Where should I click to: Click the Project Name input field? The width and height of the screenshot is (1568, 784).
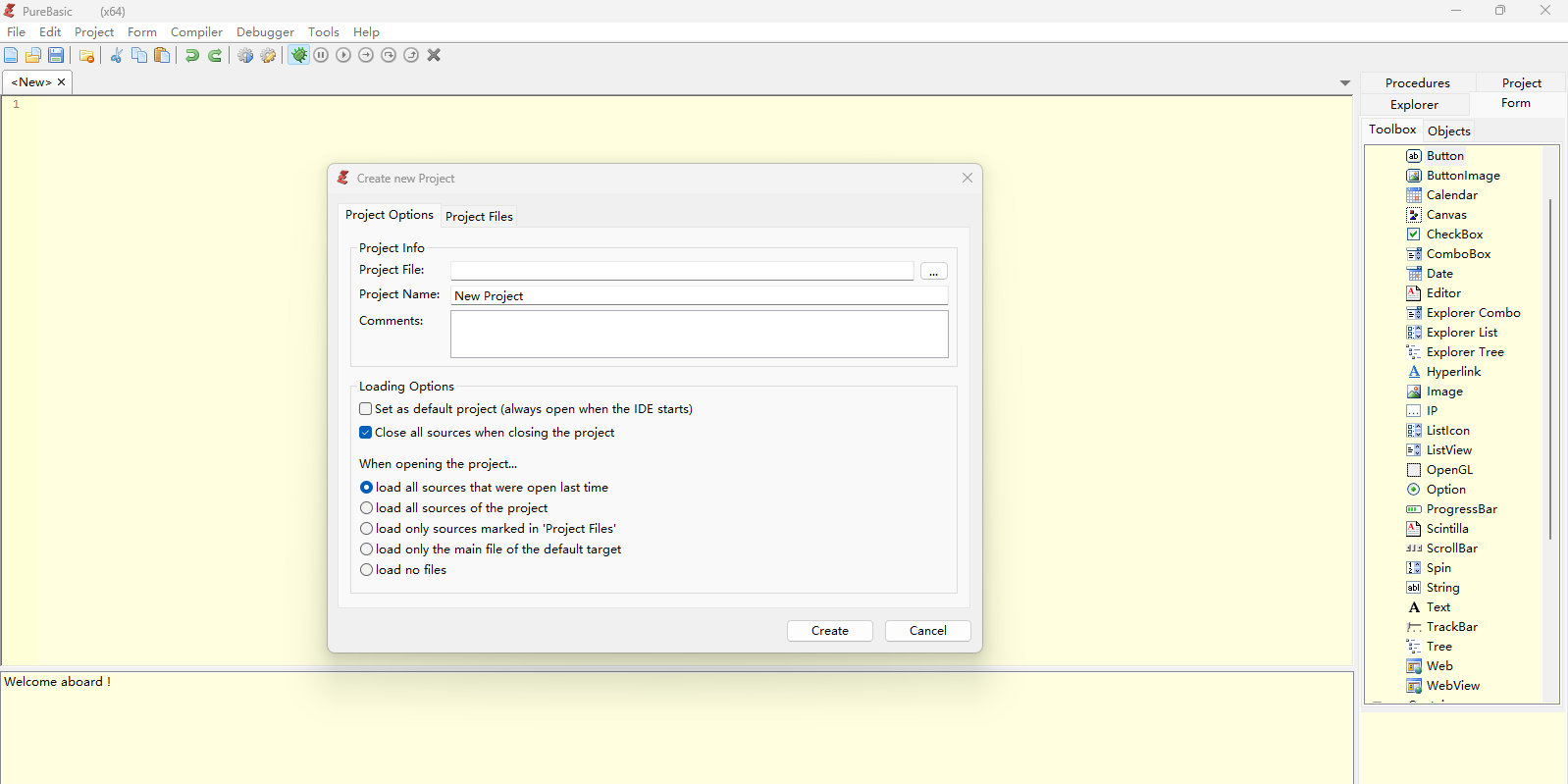pyautogui.click(x=699, y=296)
